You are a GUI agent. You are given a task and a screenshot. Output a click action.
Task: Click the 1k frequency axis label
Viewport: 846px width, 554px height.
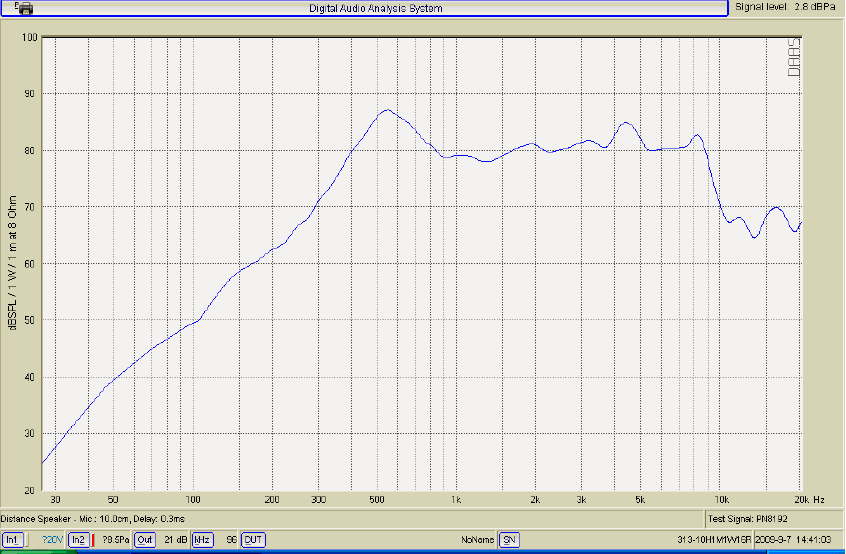click(x=456, y=500)
